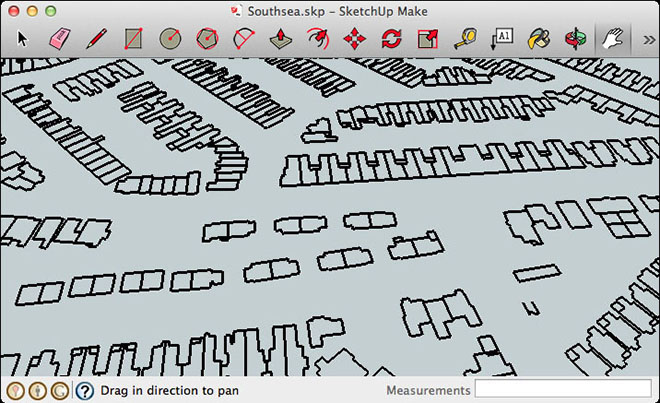Click the Pan hand tool
Screen dimensions: 660x403
pyautogui.click(x=612, y=39)
